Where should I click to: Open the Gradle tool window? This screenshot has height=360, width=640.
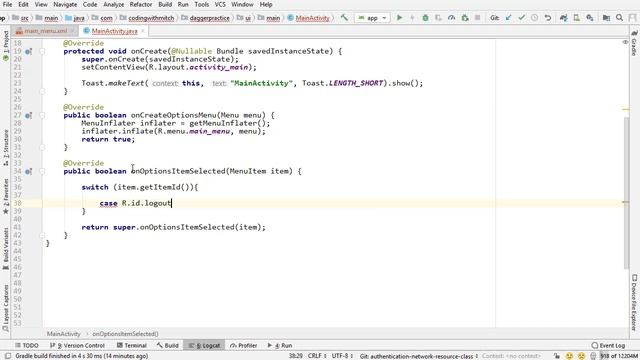click(x=634, y=44)
